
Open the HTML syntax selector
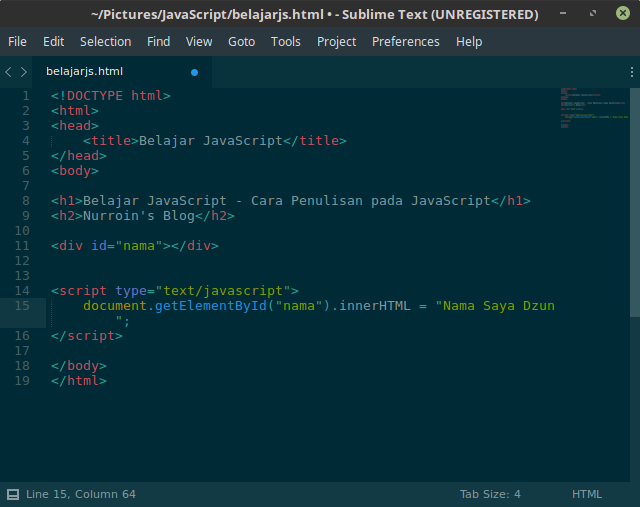(x=587, y=494)
